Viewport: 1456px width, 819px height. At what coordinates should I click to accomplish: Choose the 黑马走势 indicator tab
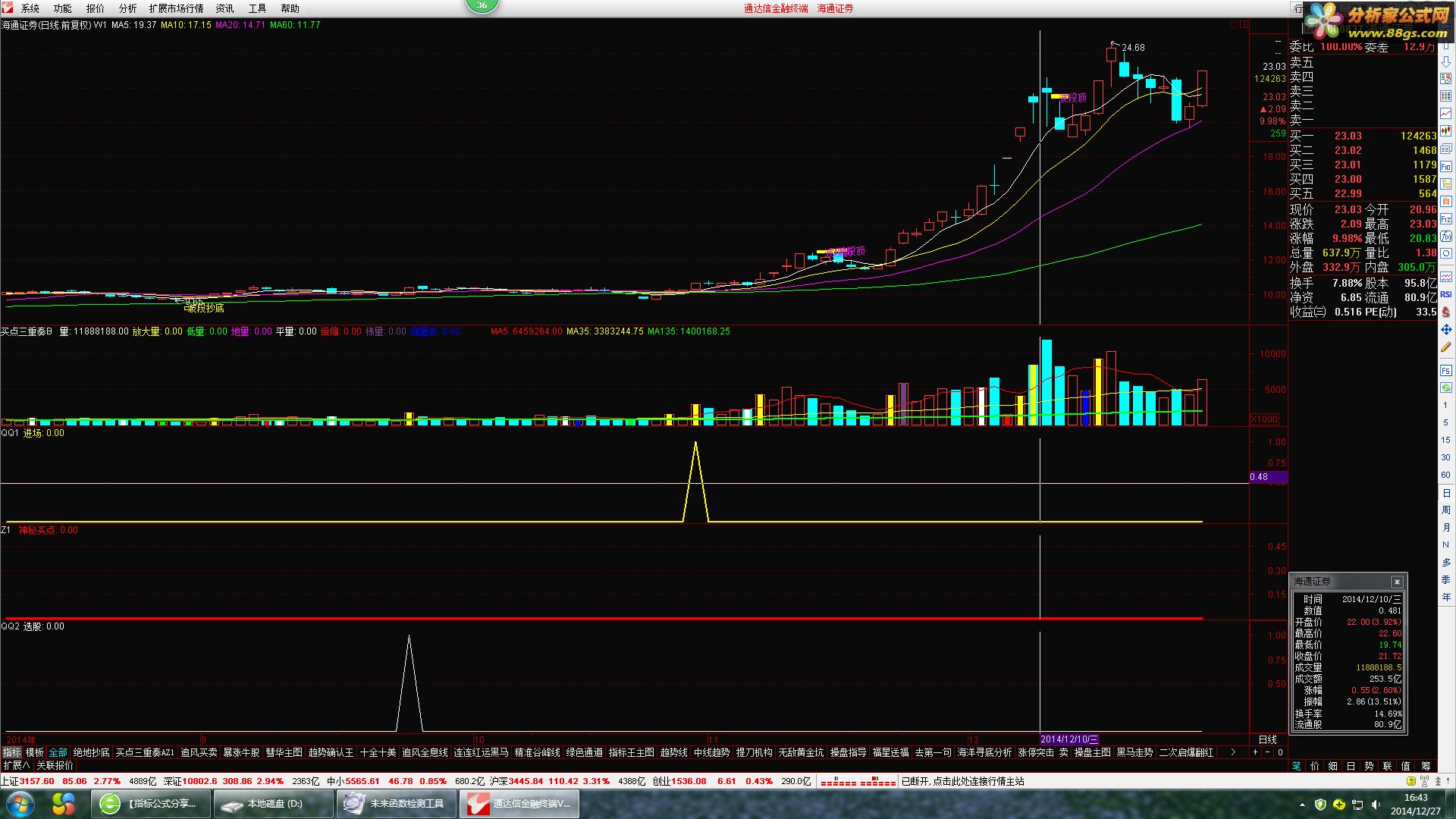pos(1134,752)
